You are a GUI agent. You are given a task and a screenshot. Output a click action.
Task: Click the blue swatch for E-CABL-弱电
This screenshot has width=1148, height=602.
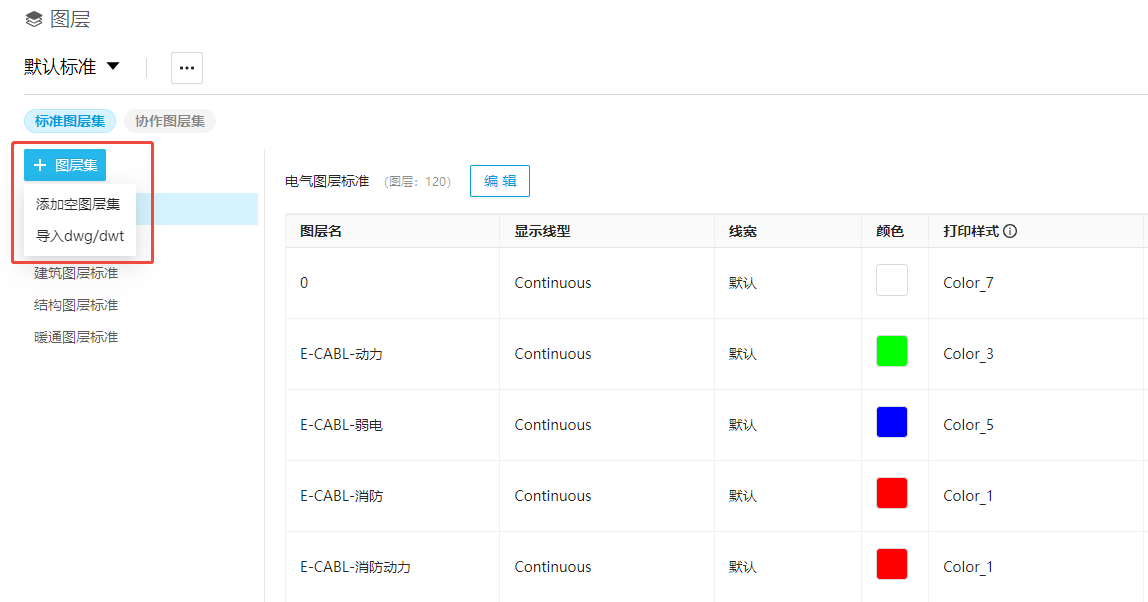pos(891,422)
